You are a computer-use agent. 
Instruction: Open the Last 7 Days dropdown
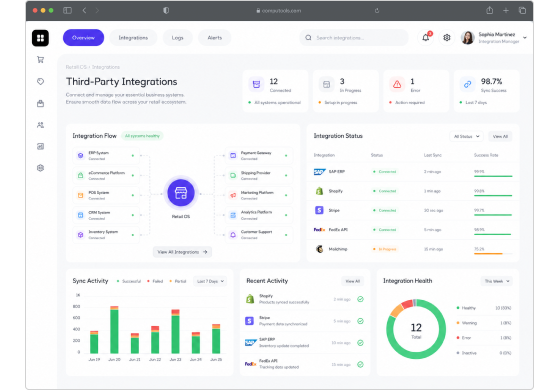click(210, 281)
